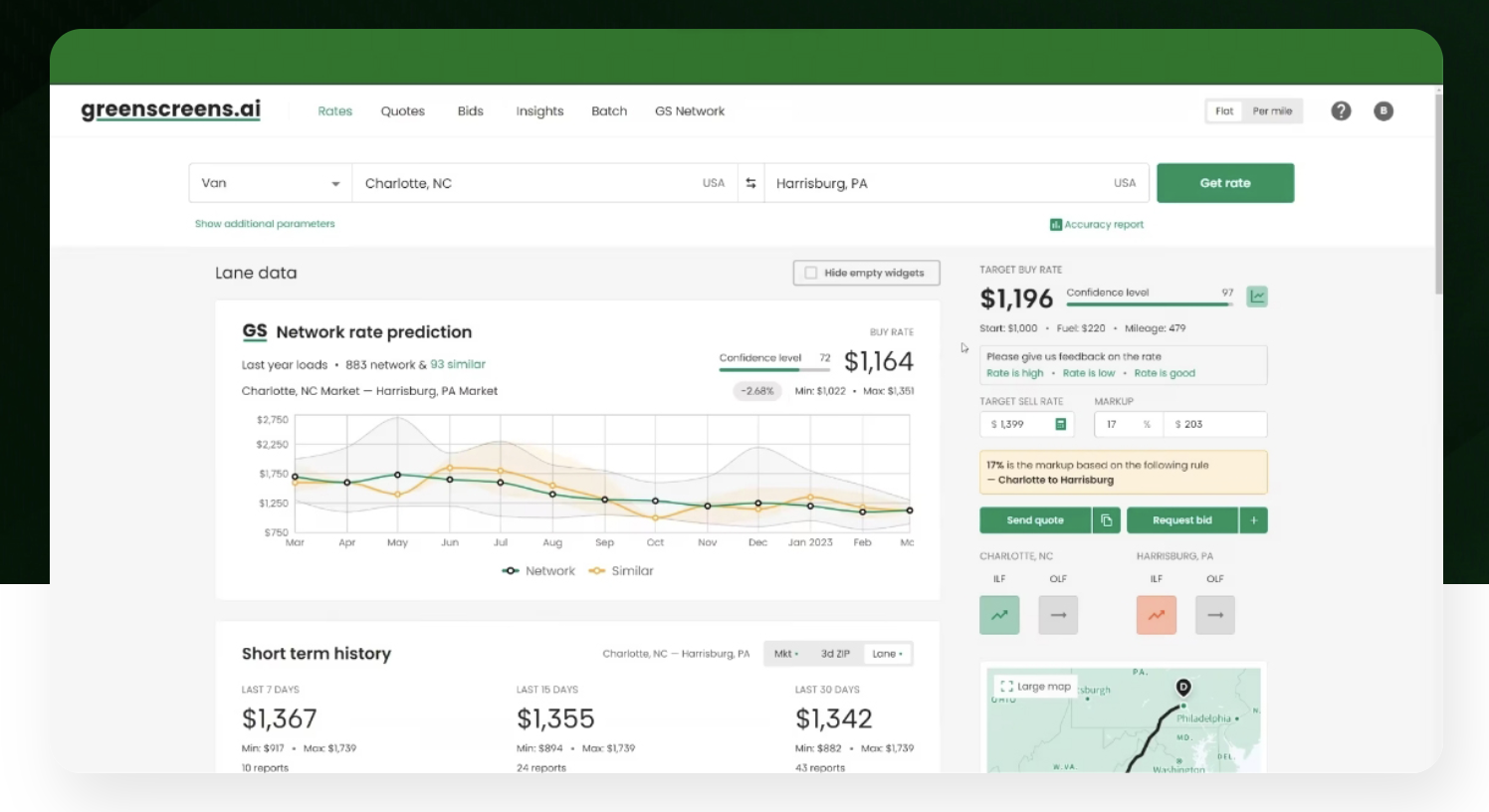The width and height of the screenshot is (1489, 812).
Task: Click the confidence chart icon beside target buy rate
Action: click(x=1257, y=297)
